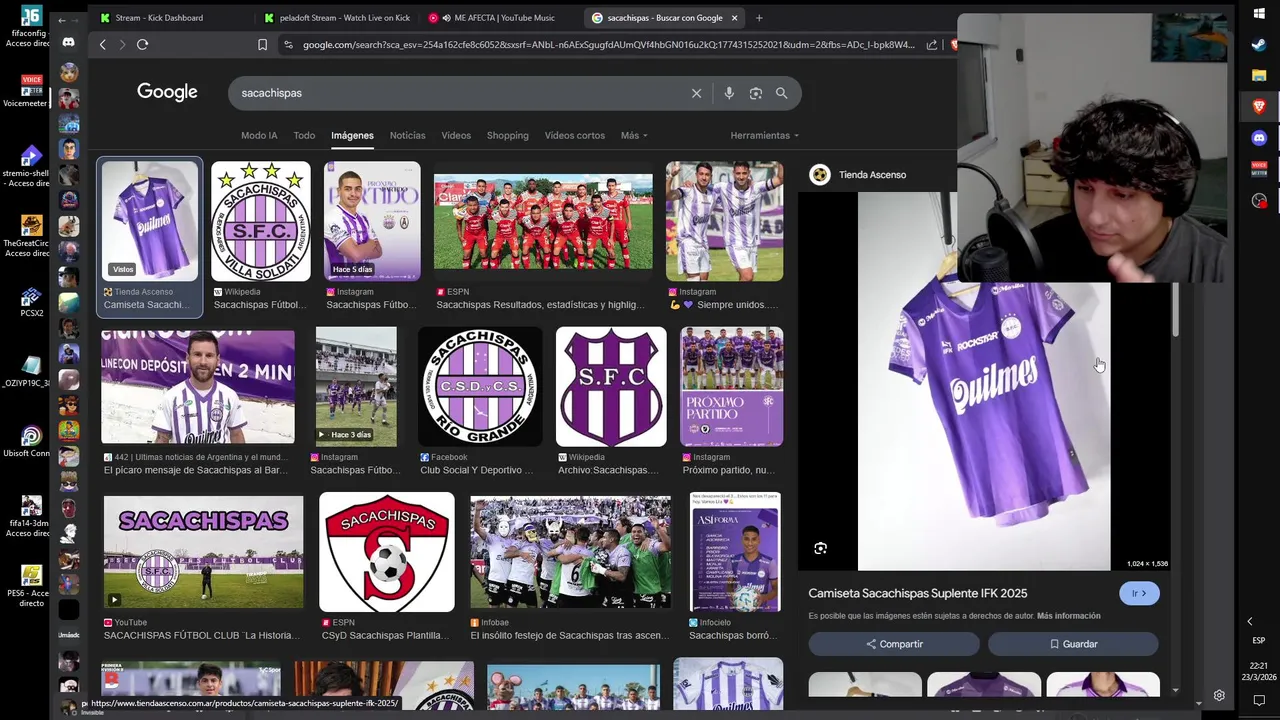Click the Guardar button
Image resolution: width=1280 pixels, height=720 pixels.
pyautogui.click(x=1073, y=644)
